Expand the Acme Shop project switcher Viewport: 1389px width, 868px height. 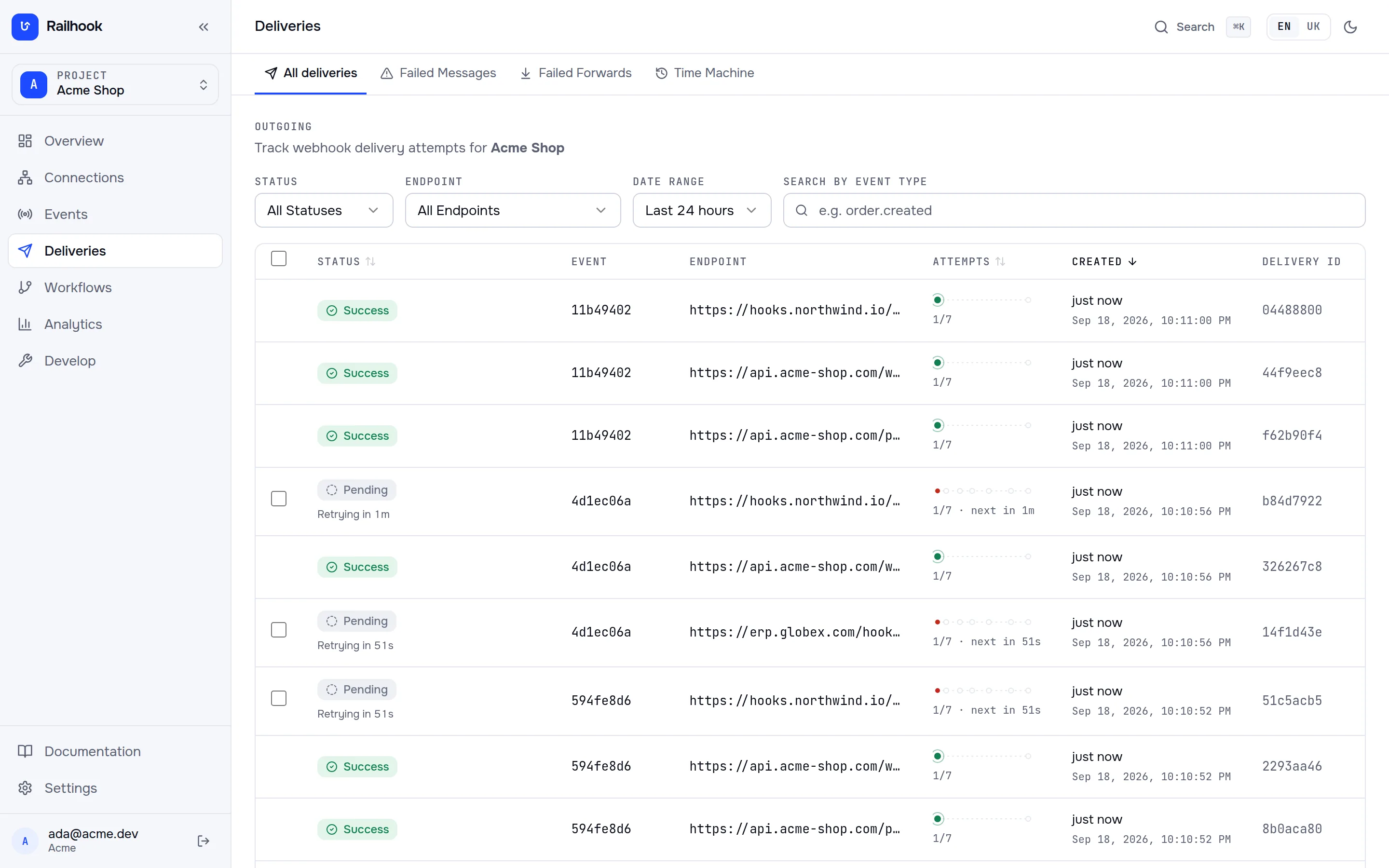coord(203,84)
